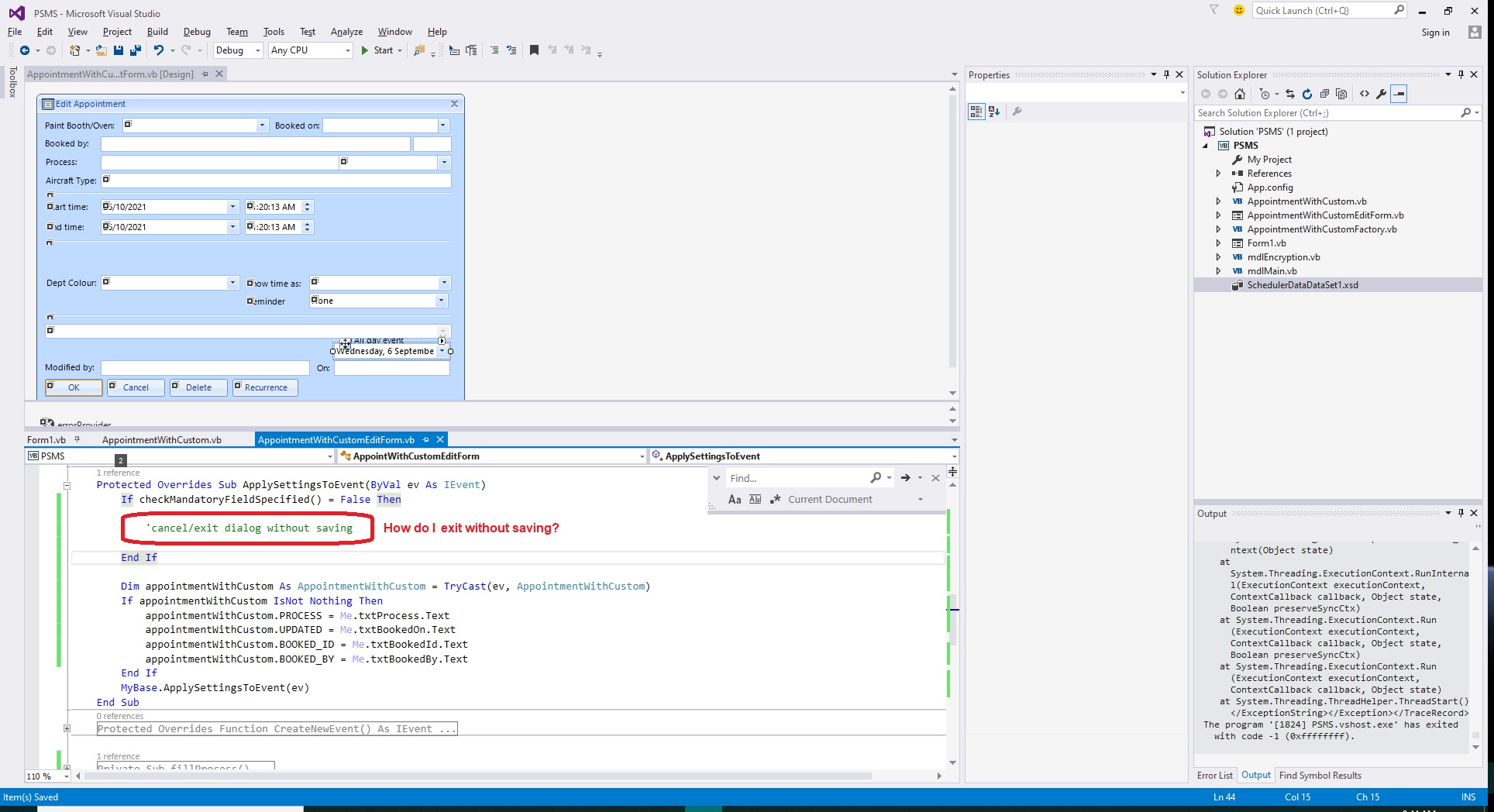Image resolution: width=1494 pixels, height=812 pixels.
Task: Click the single-disk Save icon
Action: point(119,50)
